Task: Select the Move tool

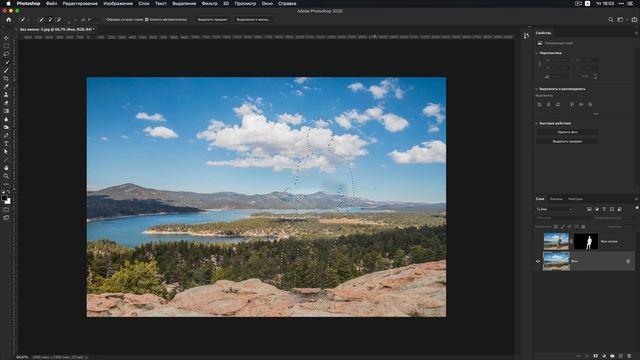Action: (6, 38)
